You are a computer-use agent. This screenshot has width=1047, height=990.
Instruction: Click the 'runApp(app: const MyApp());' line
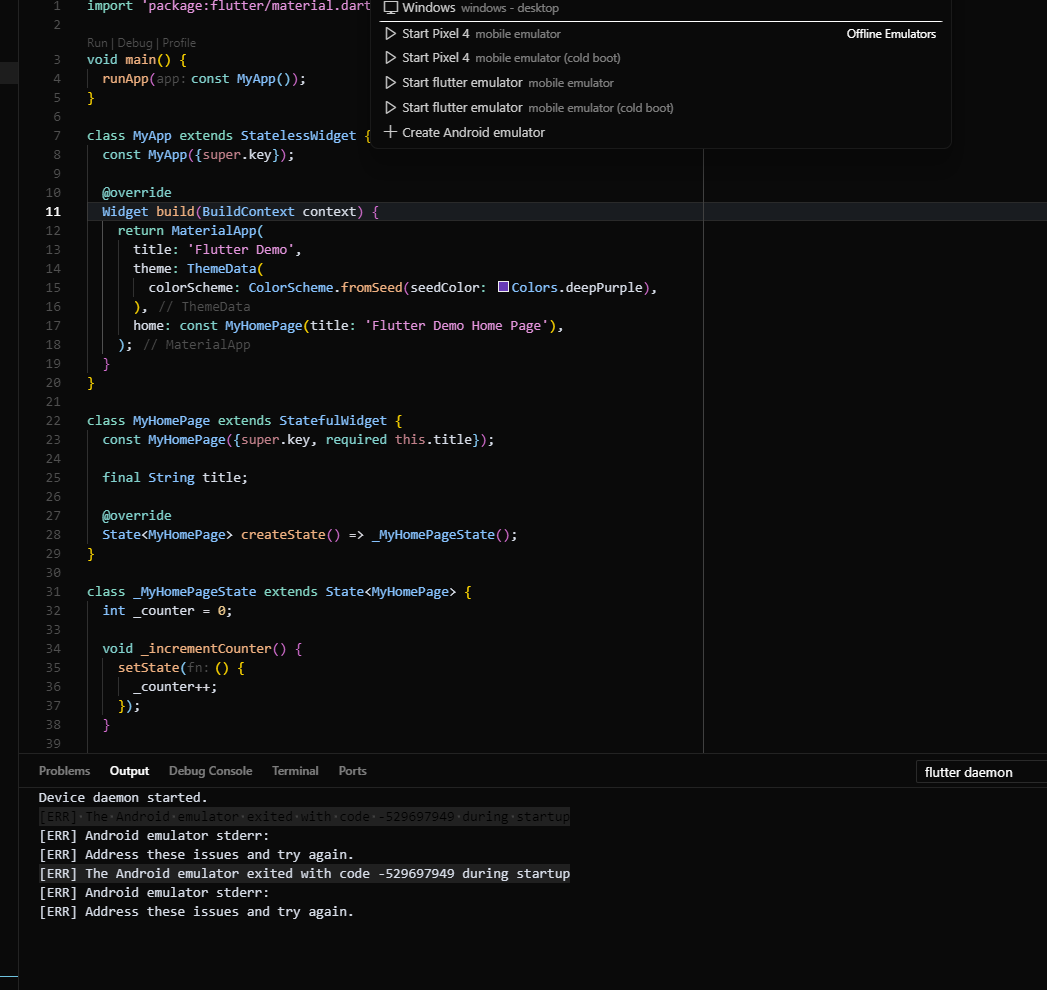click(204, 79)
